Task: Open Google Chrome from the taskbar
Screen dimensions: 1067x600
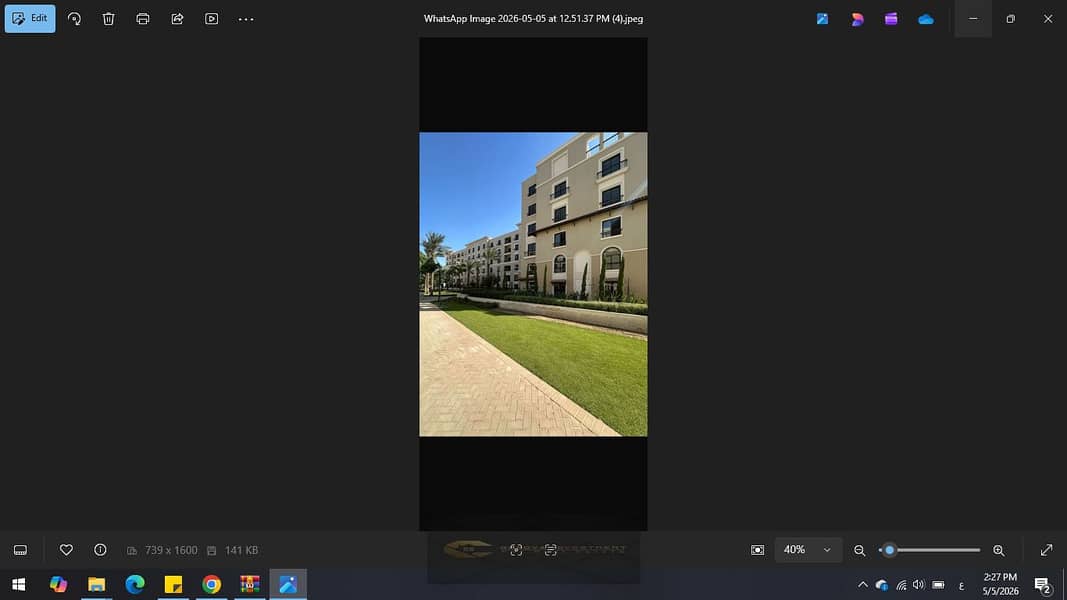Action: point(212,584)
